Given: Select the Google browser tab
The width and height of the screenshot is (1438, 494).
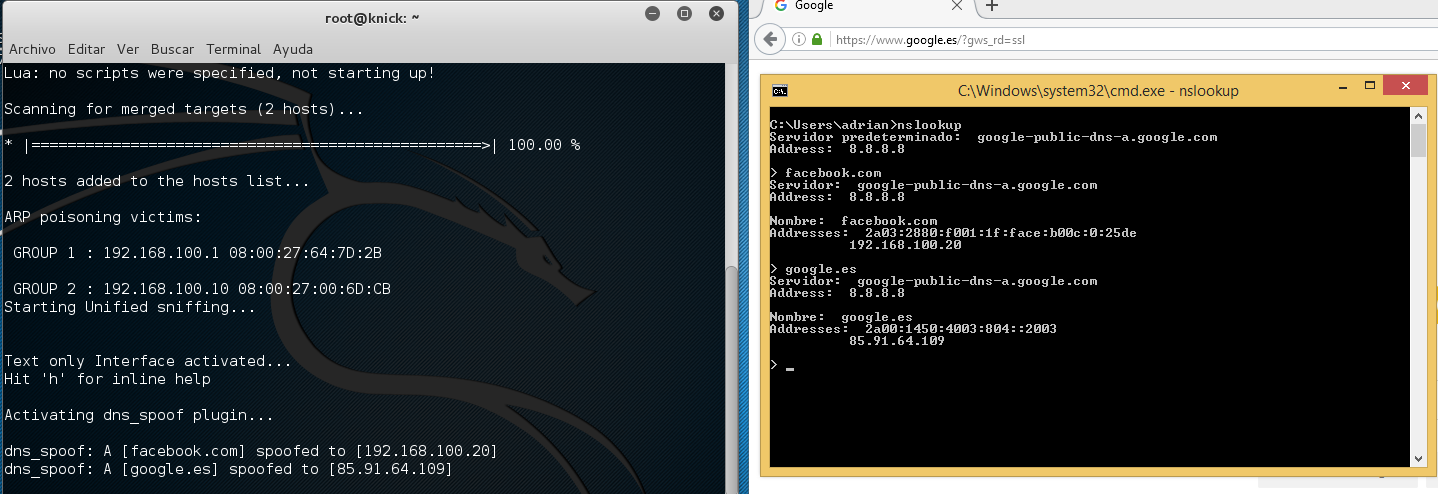Looking at the screenshot, I should (870, 6).
